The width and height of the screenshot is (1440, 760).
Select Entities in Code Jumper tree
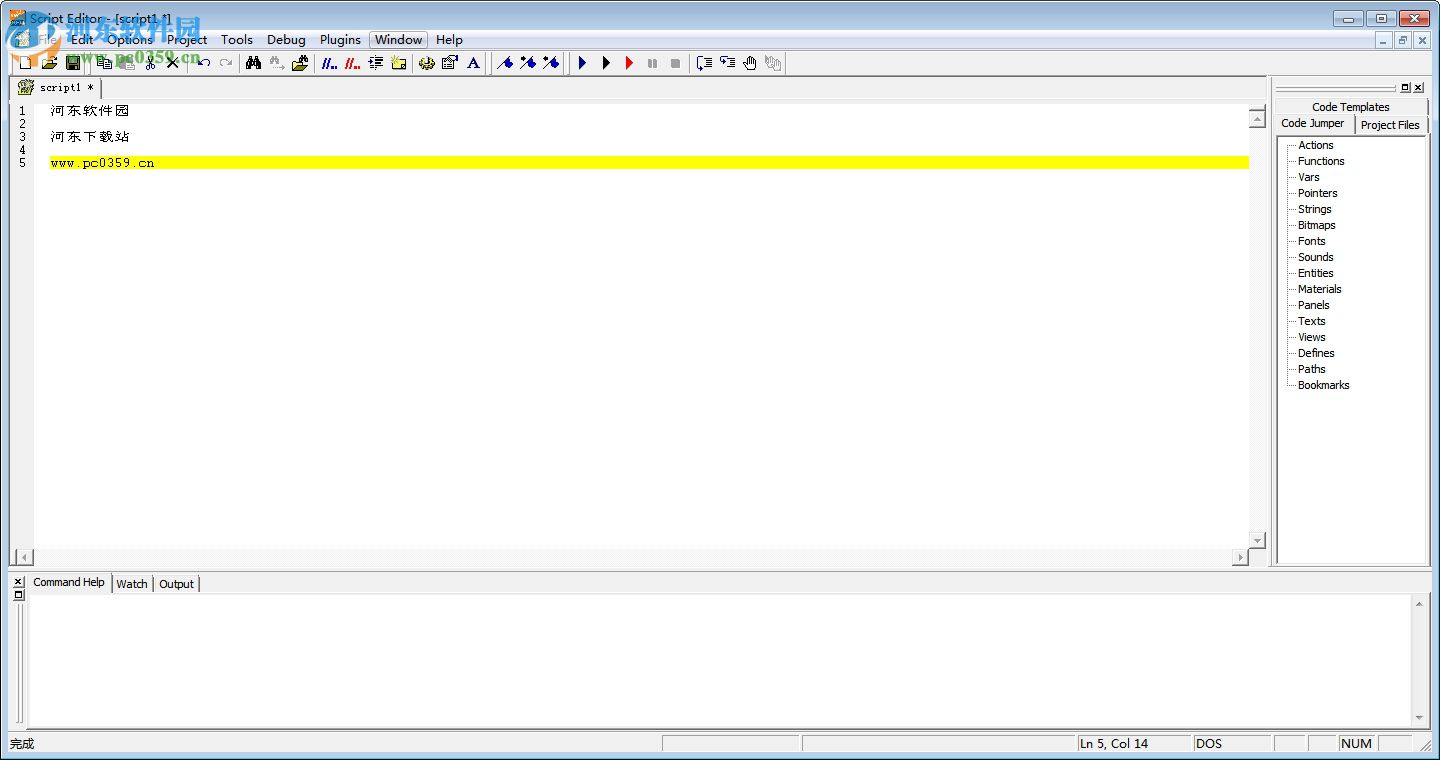[1316, 273]
